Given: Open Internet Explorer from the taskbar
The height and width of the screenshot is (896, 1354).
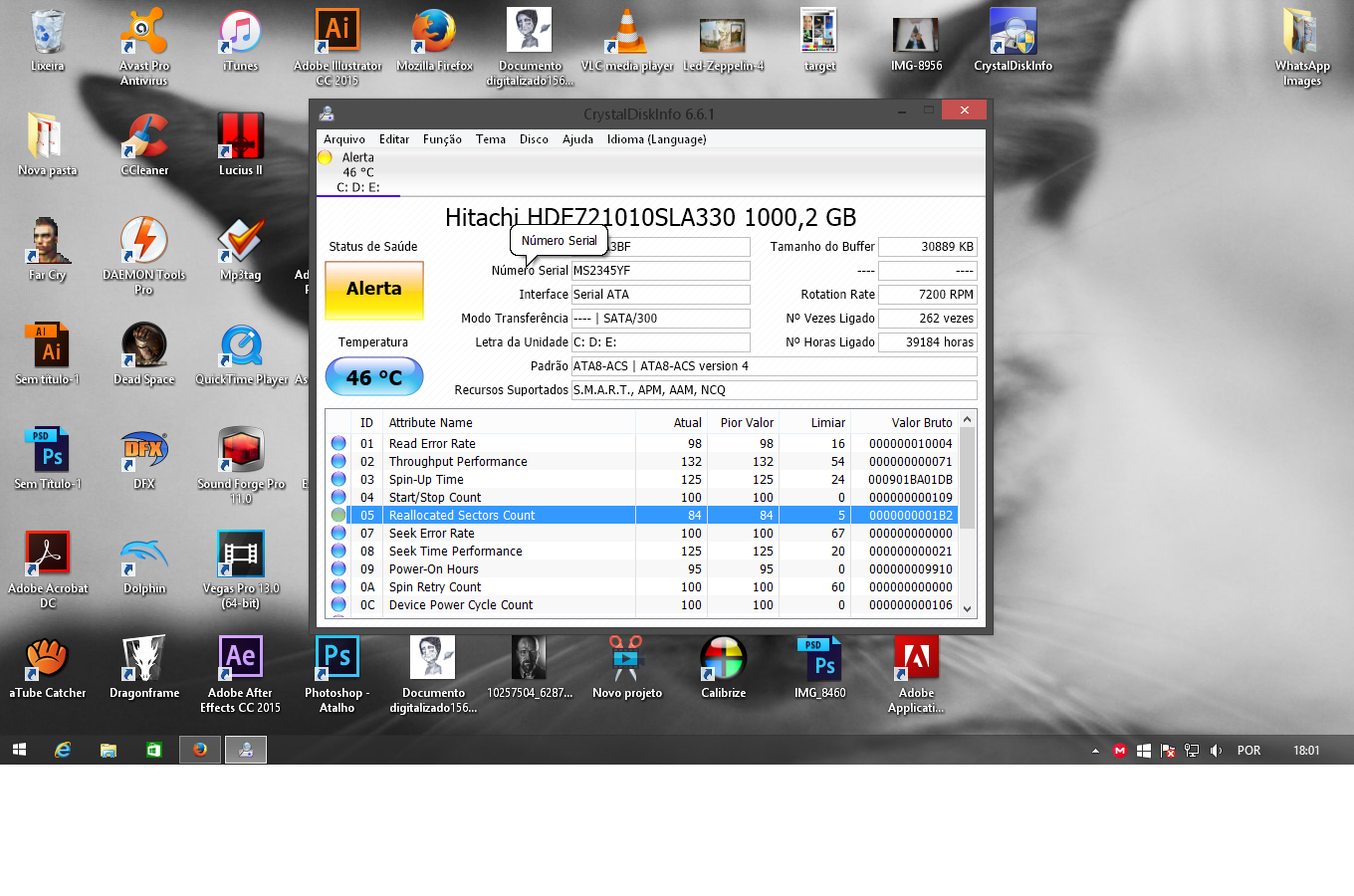Looking at the screenshot, I should 63,750.
